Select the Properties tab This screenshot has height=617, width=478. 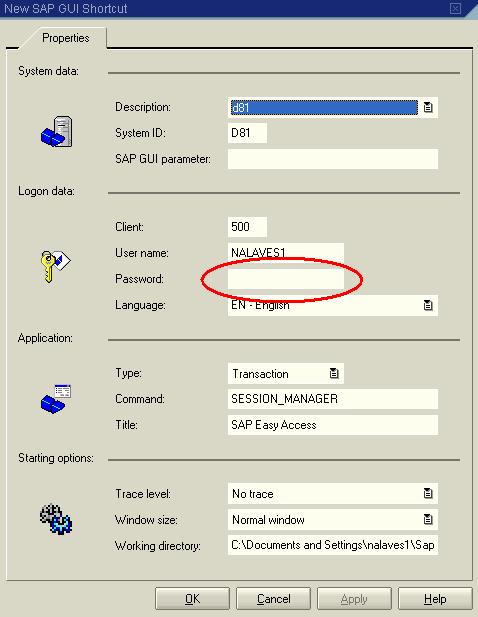pos(66,38)
